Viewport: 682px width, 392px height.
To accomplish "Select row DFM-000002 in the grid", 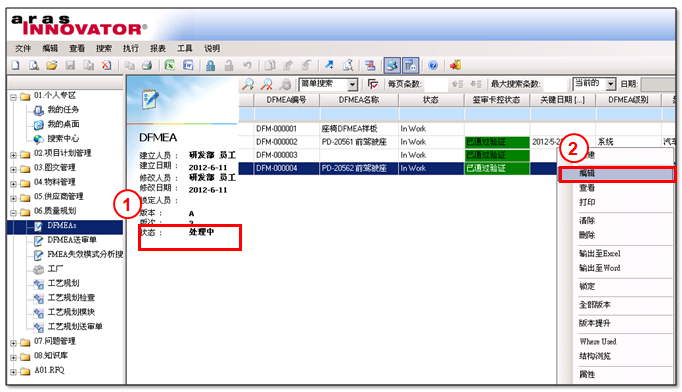I will coord(457,142).
